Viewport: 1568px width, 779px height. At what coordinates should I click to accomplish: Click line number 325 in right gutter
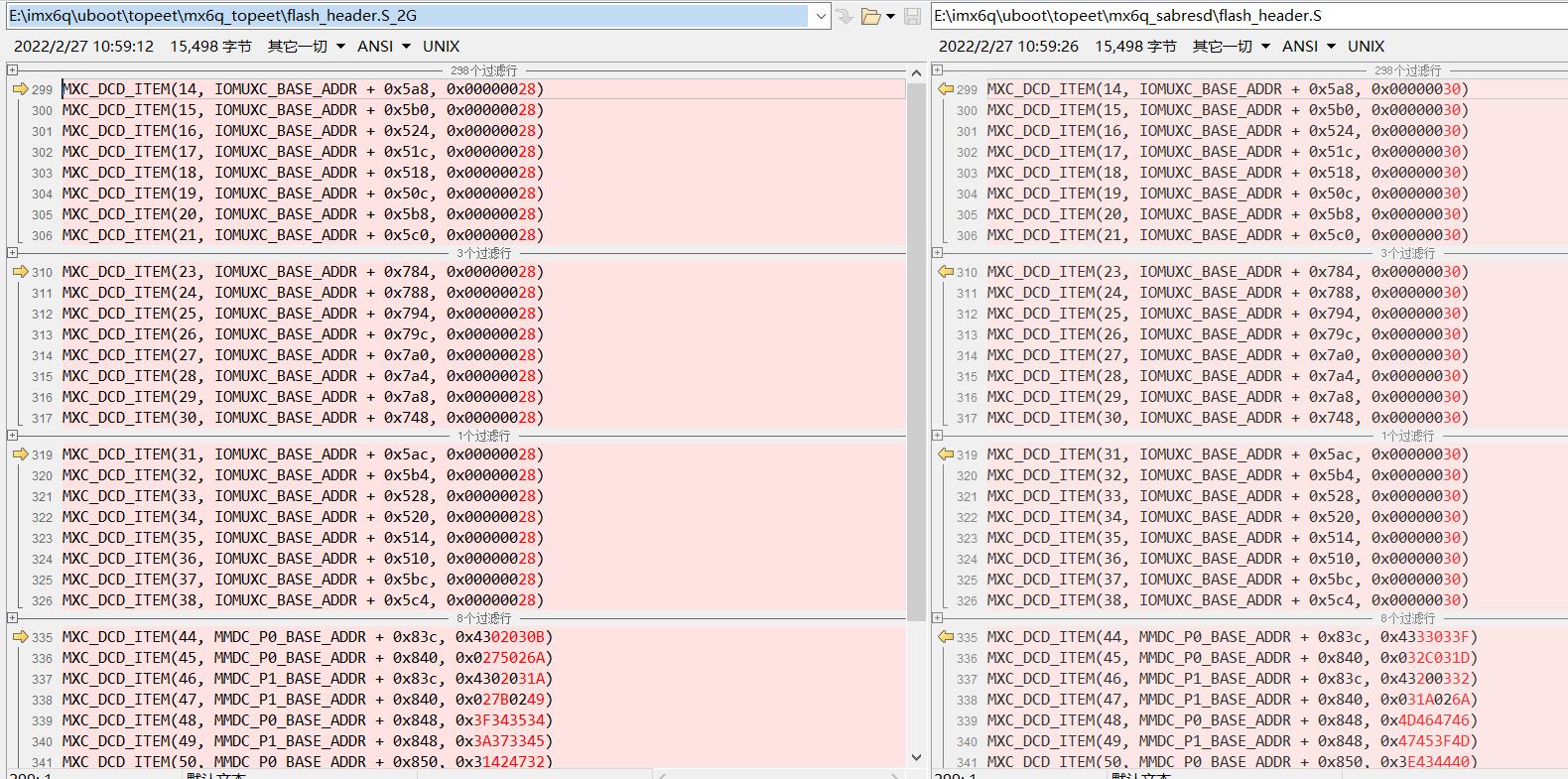tap(967, 580)
